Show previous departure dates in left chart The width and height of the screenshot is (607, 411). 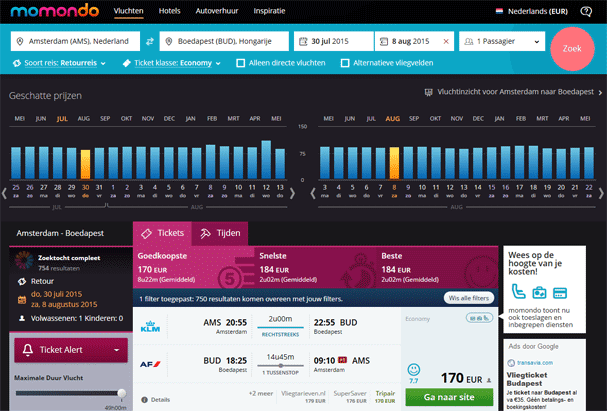coord(4,193)
